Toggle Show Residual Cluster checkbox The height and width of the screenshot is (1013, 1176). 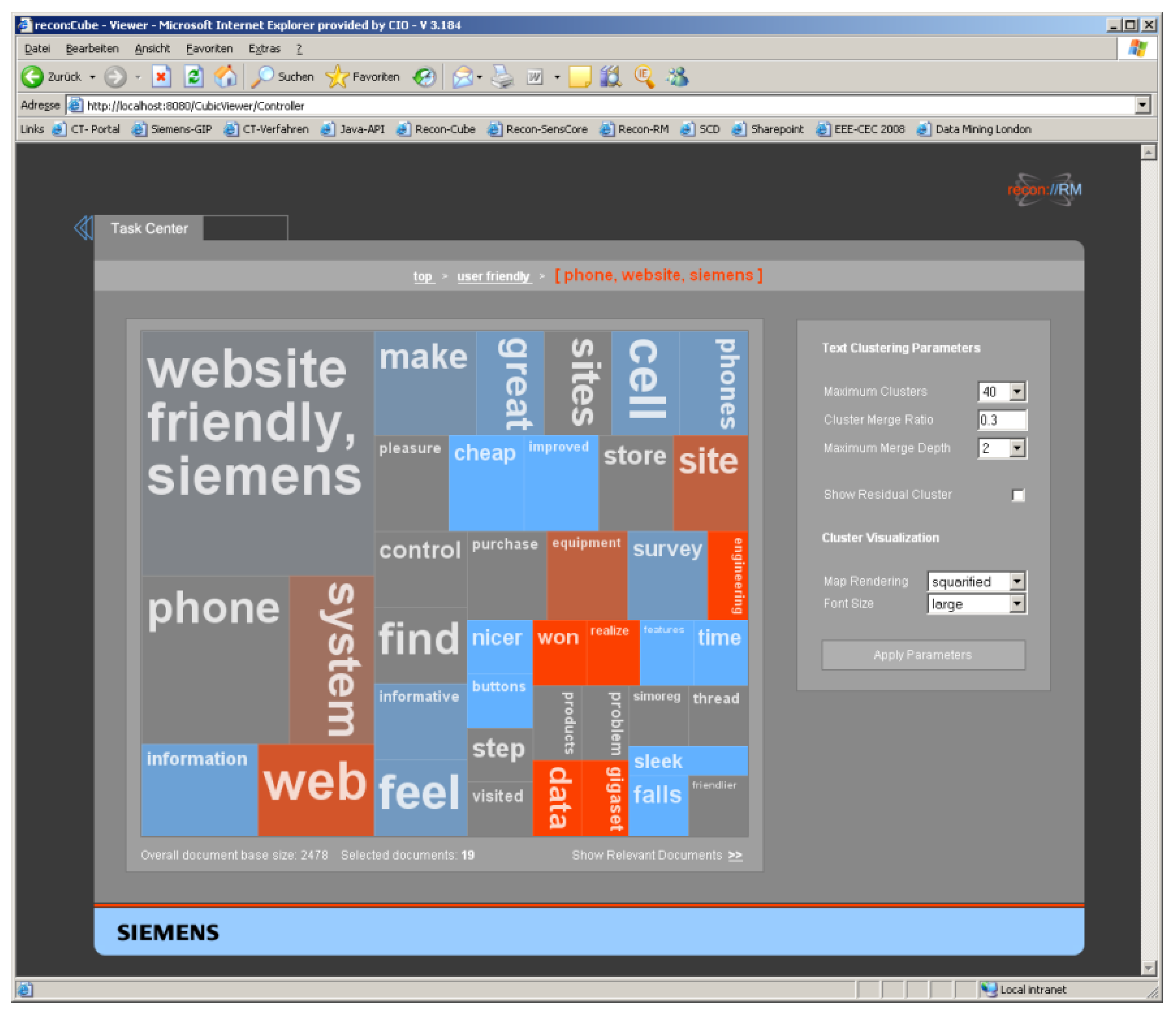click(x=1019, y=496)
